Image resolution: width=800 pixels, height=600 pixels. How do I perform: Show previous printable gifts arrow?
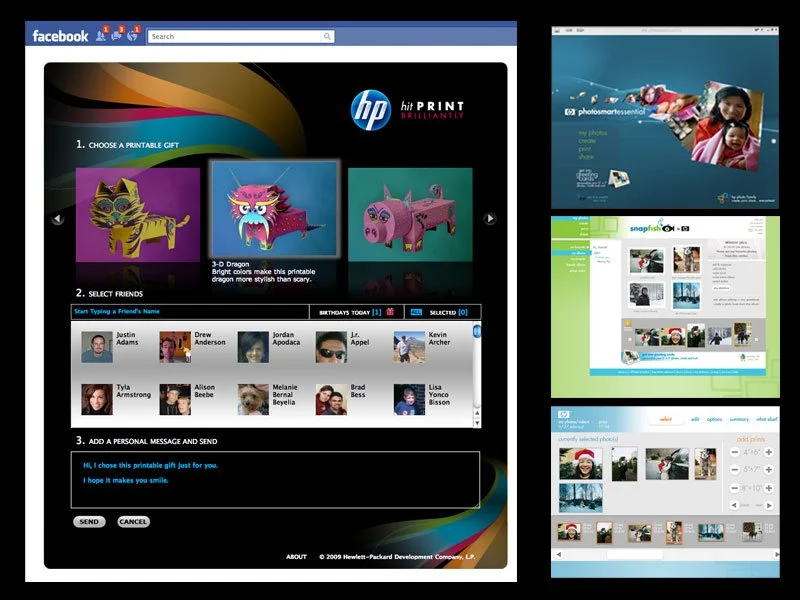click(x=58, y=219)
